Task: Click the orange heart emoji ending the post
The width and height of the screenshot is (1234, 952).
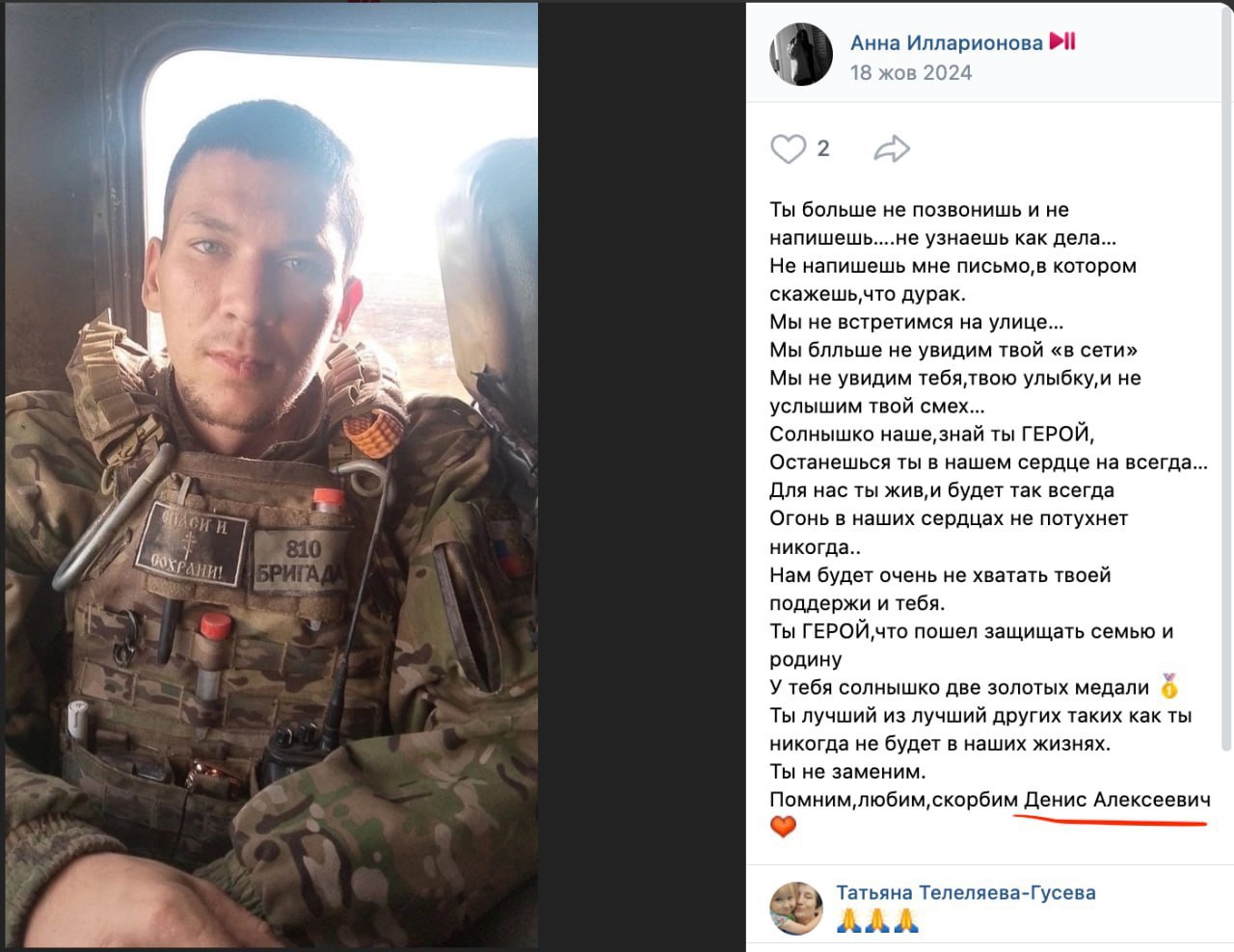Action: coord(784,827)
